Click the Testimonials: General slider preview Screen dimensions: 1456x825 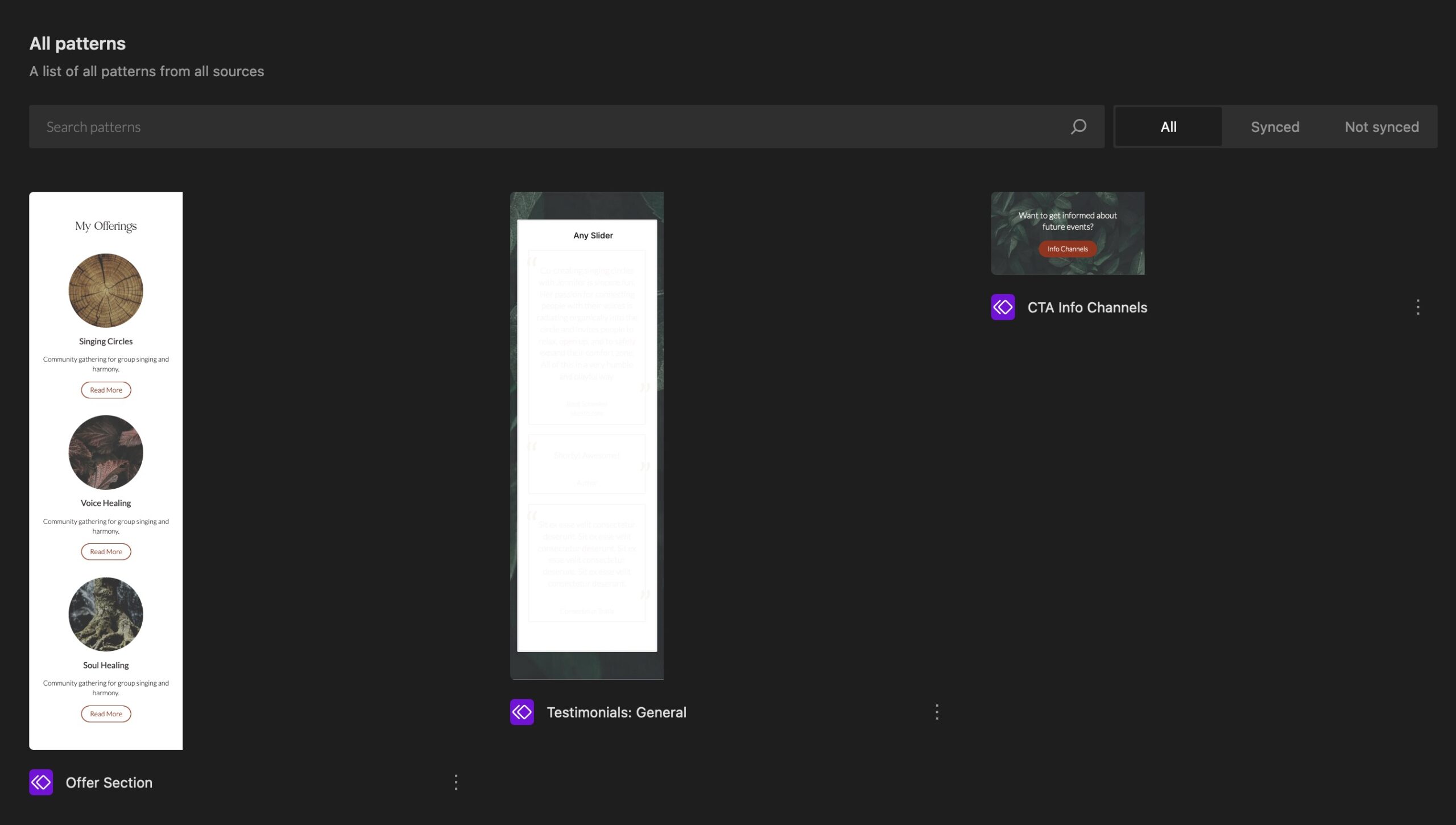[587, 435]
